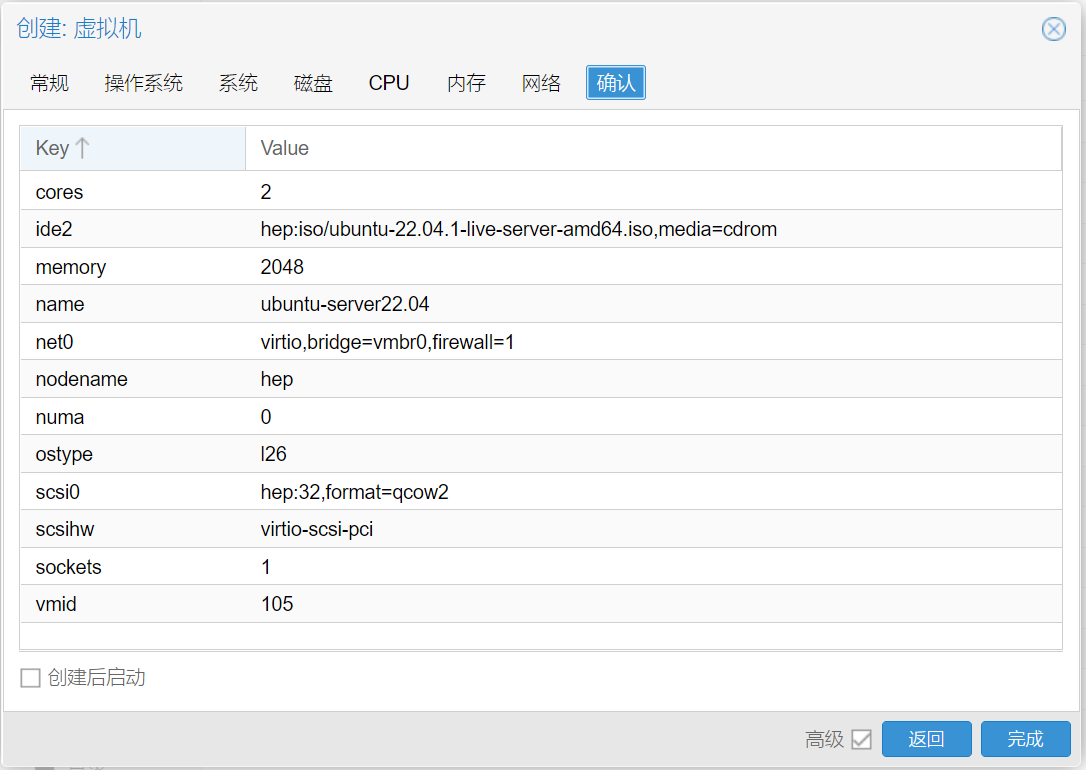
Task: Select the scsihw value virtio-scsi-pci
Action: point(317,530)
